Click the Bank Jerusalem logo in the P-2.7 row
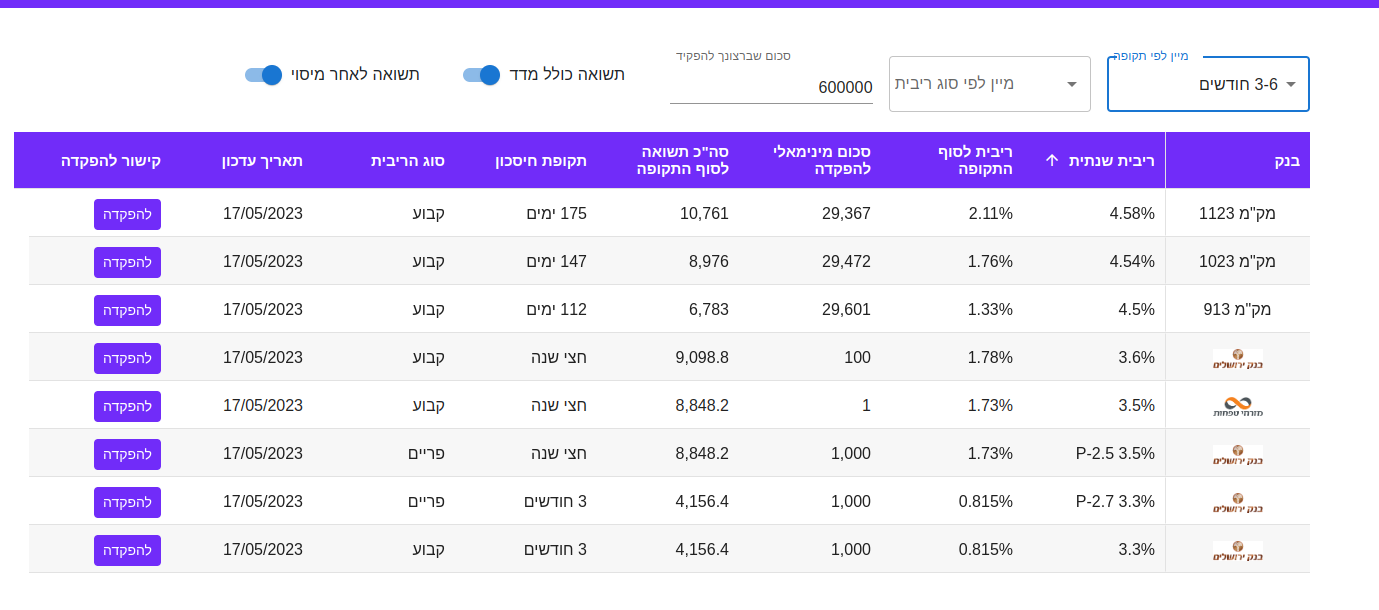1379x610 pixels. pos(1237,503)
